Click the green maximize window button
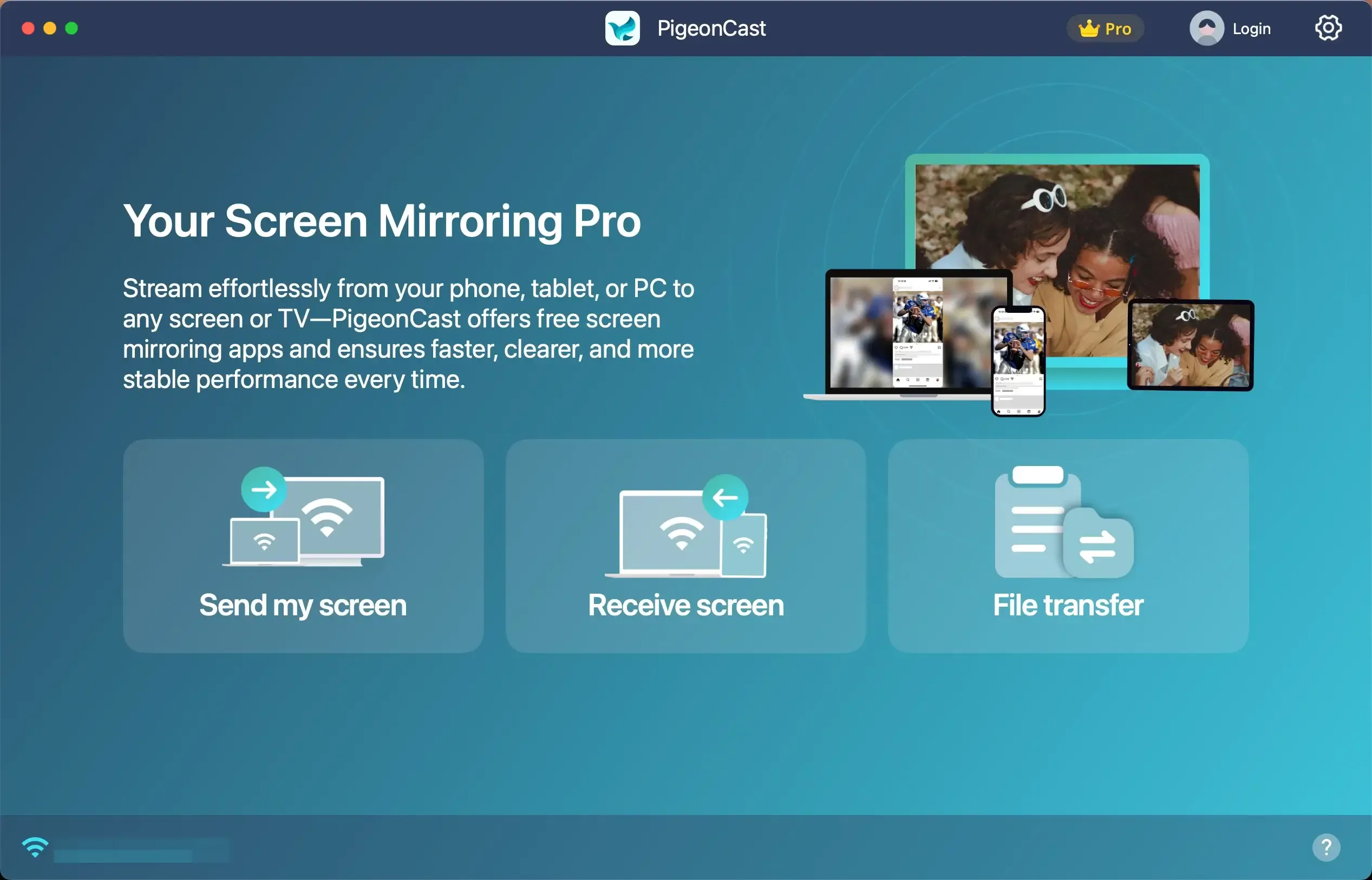This screenshot has height=880, width=1372. 71,28
